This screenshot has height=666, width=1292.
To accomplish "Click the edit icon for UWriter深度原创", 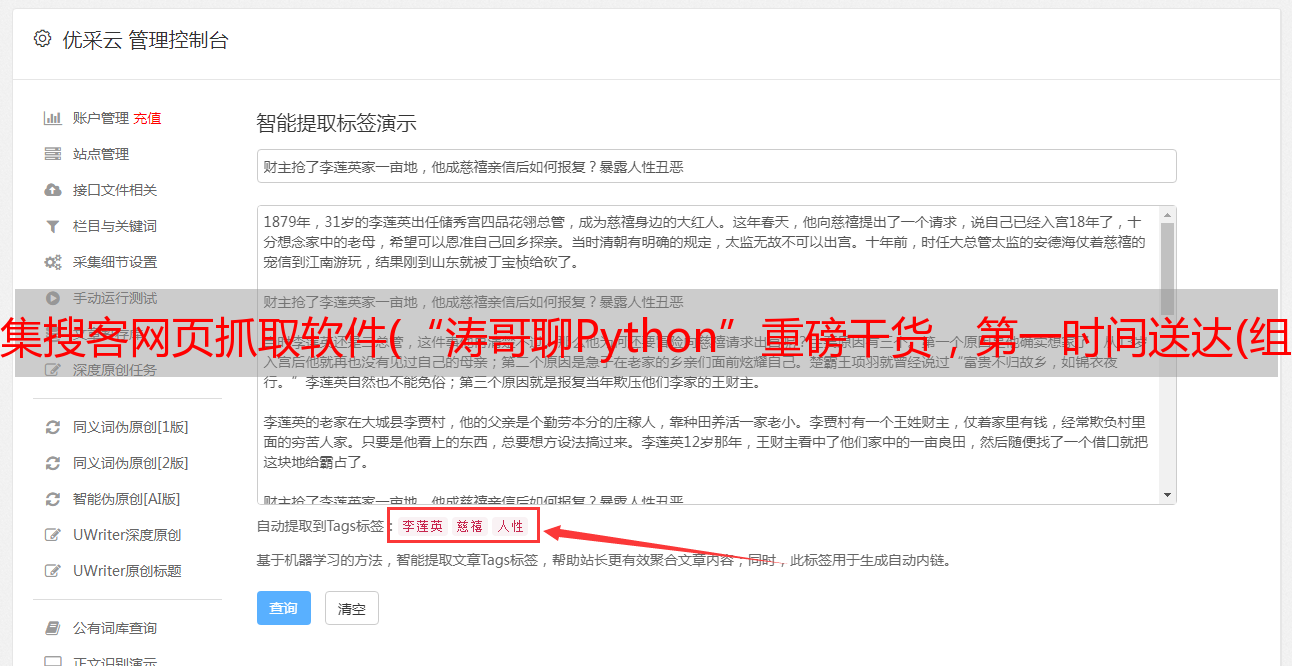I will (x=53, y=535).
